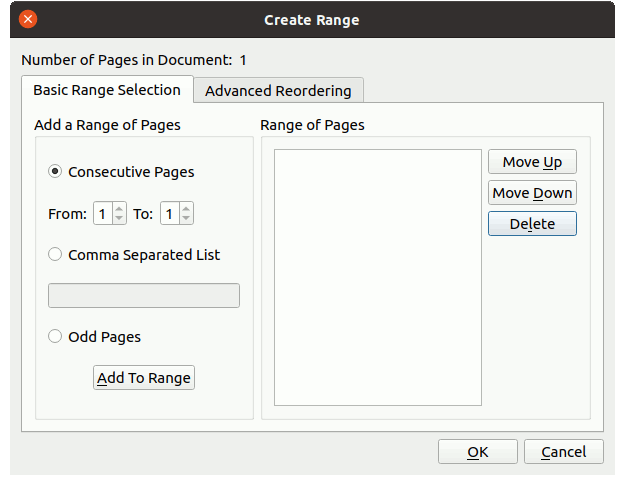Image resolution: width=625 pixels, height=485 pixels.
Task: Decrease the To page number
Action: pos(187,218)
